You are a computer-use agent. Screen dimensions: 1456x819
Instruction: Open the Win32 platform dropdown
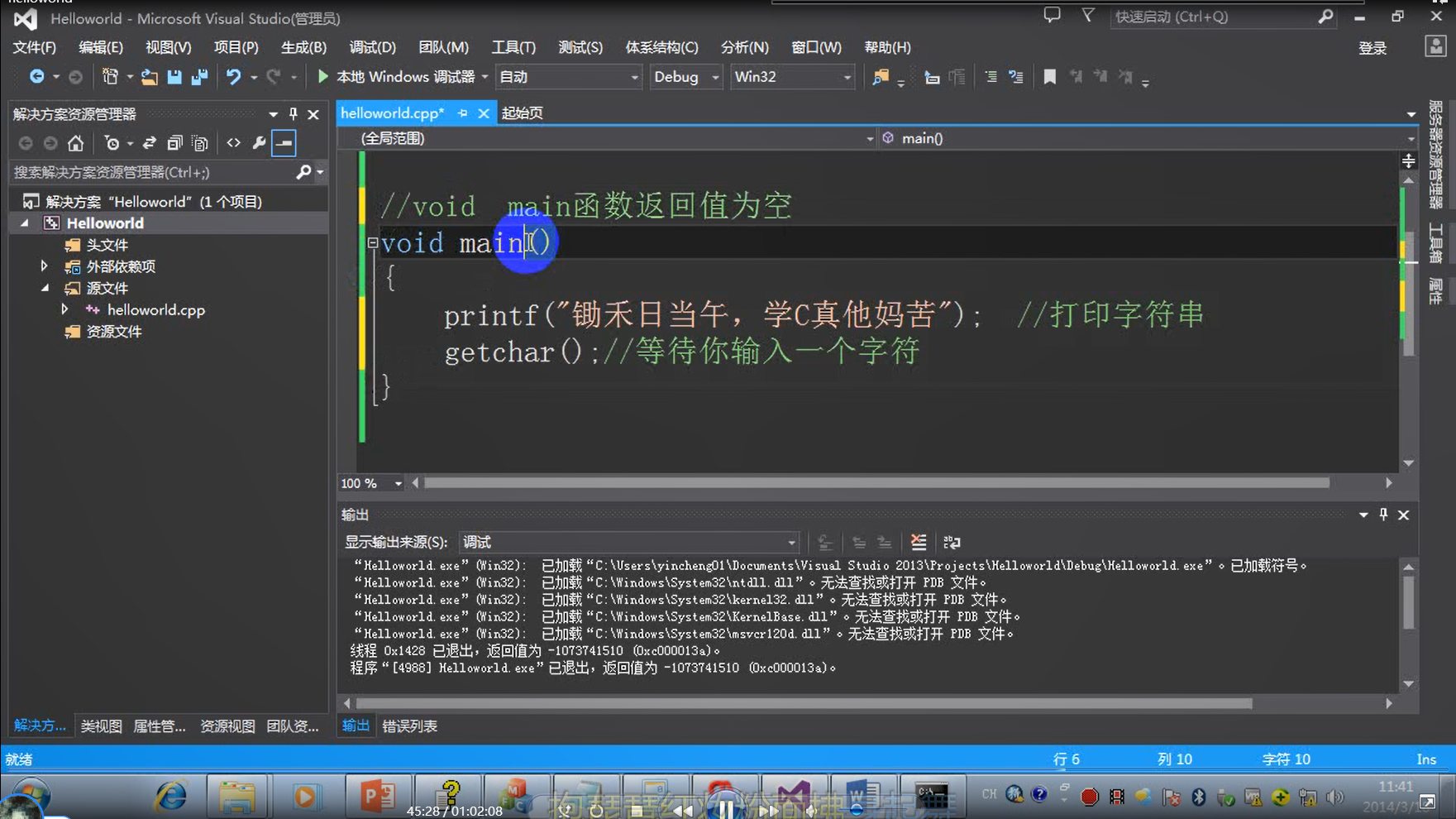[792, 77]
